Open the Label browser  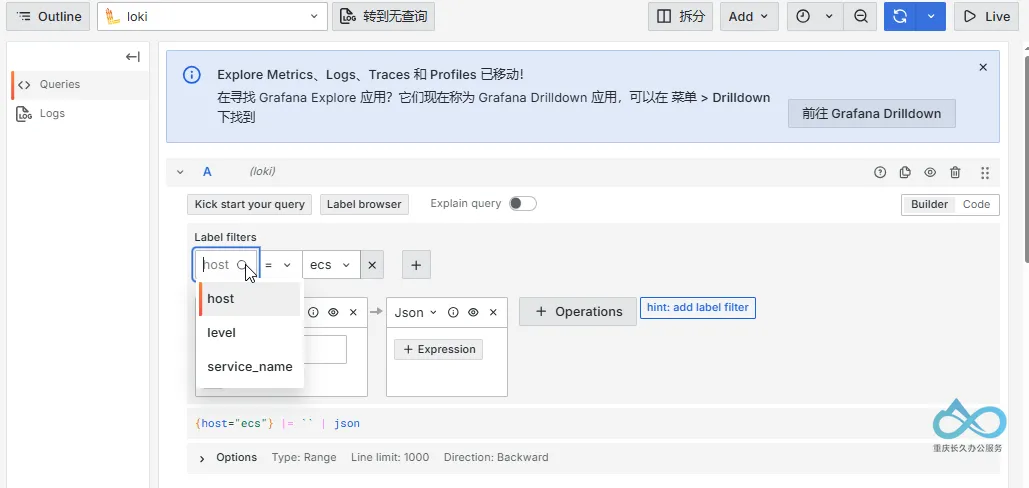(364, 204)
